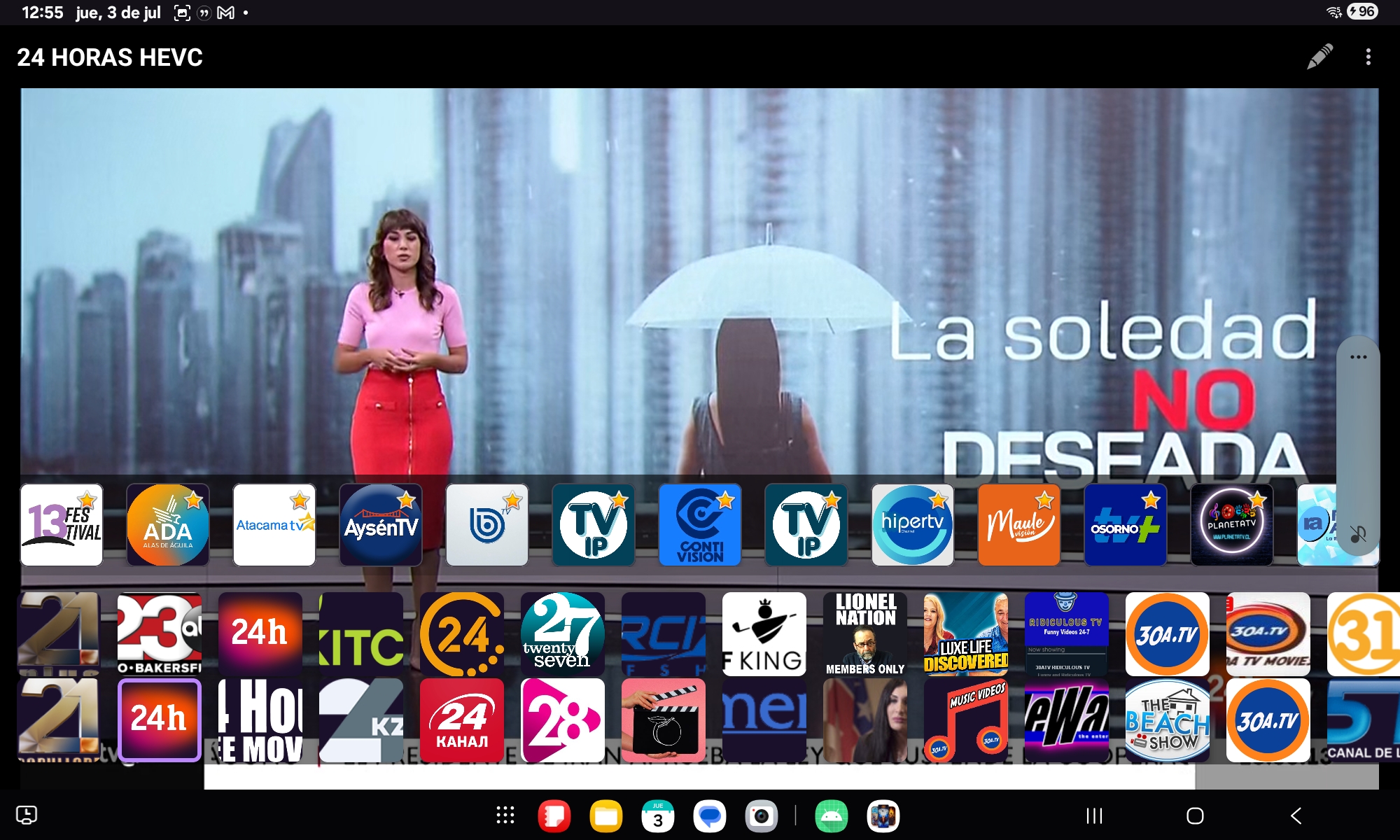Select the hipertv channel
Image resolution: width=1400 pixels, height=840 pixels.
[913, 525]
